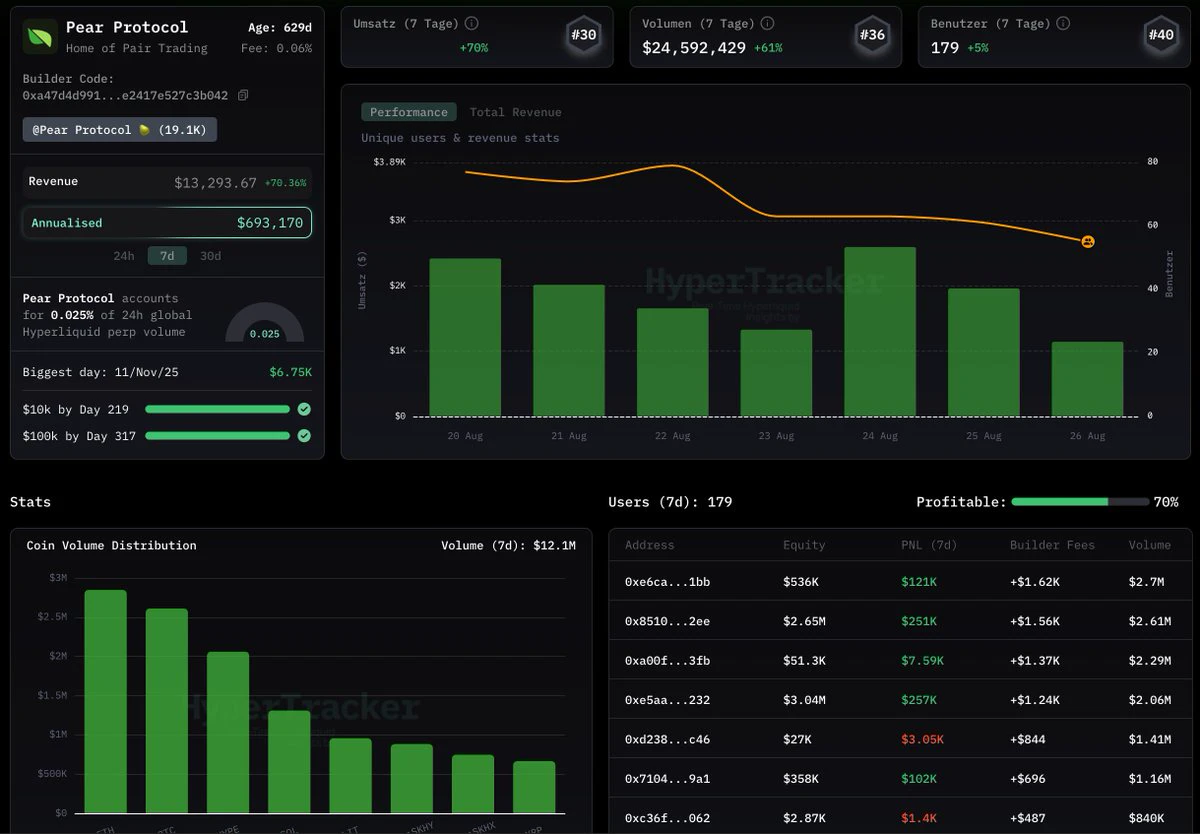This screenshot has height=834, width=1200.
Task: Click the #30 rank hexagon badge
Action: (x=583, y=35)
